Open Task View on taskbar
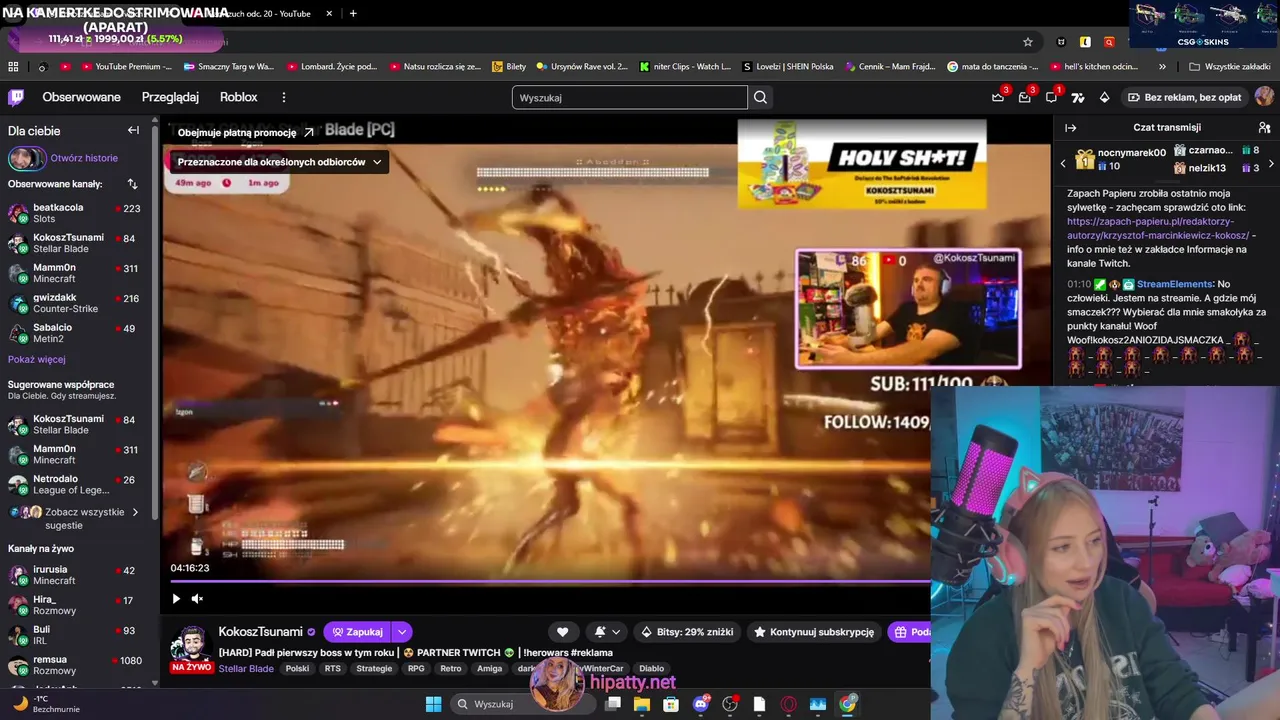This screenshot has width=1280, height=720. (613, 704)
